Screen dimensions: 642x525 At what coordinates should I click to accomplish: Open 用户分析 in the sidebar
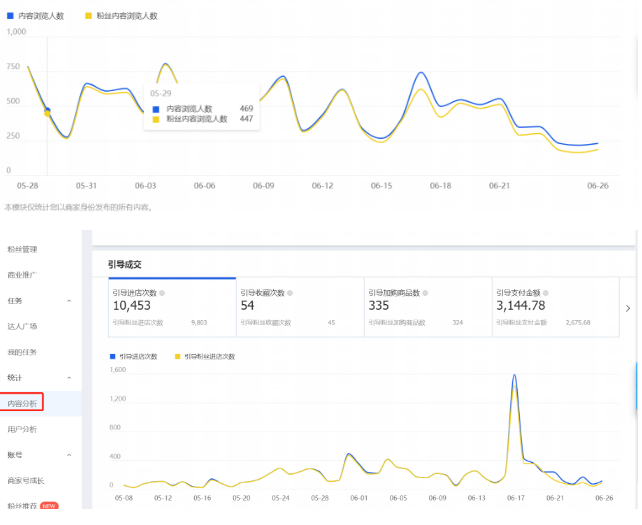[x=23, y=429]
